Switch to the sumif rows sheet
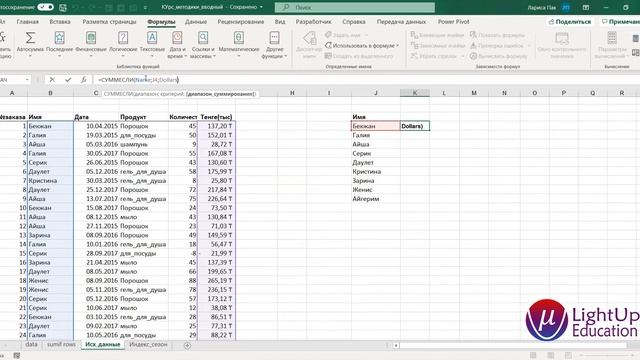This screenshot has width=640, height=360. pyautogui.click(x=61, y=344)
